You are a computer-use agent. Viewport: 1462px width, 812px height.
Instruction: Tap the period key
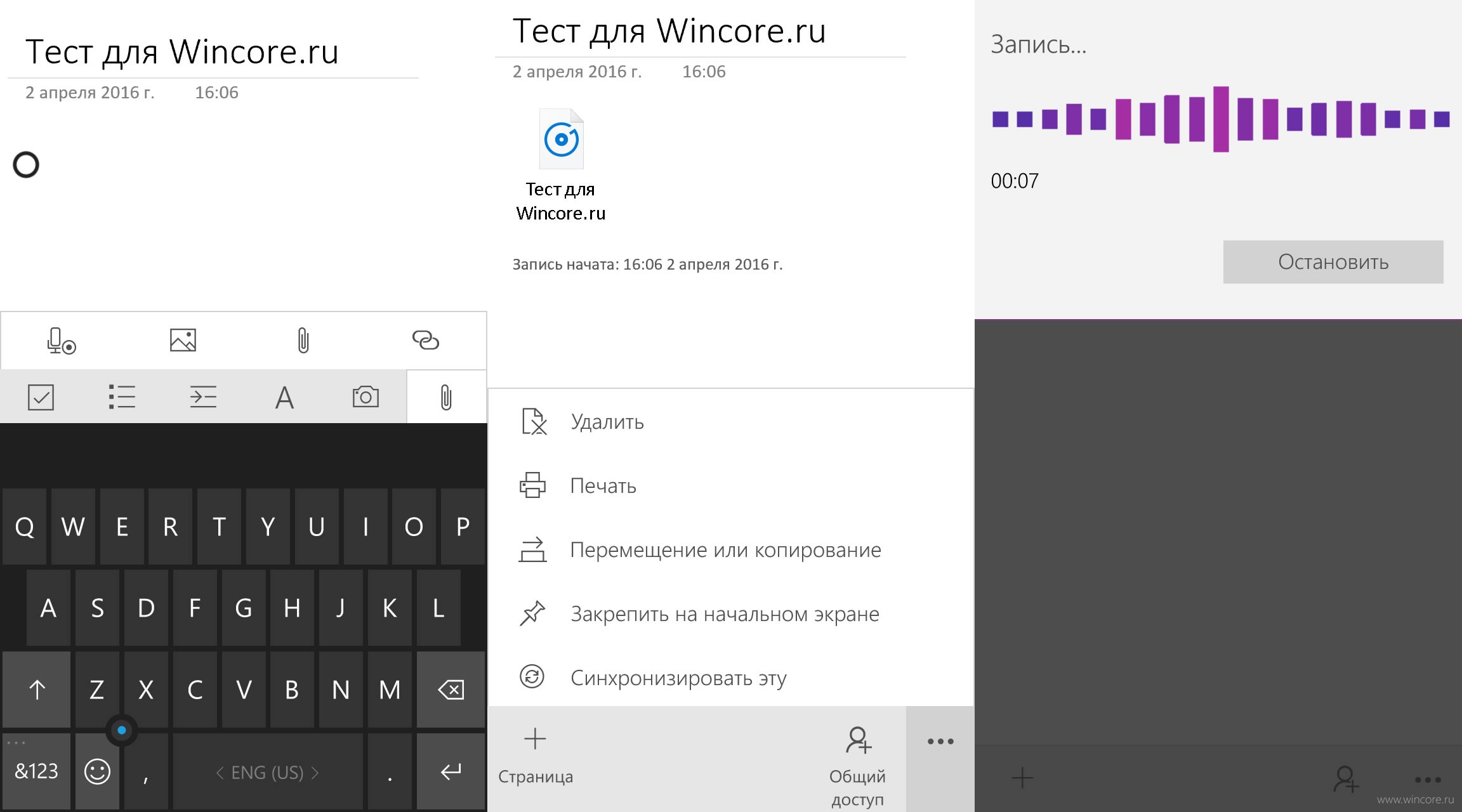point(390,771)
